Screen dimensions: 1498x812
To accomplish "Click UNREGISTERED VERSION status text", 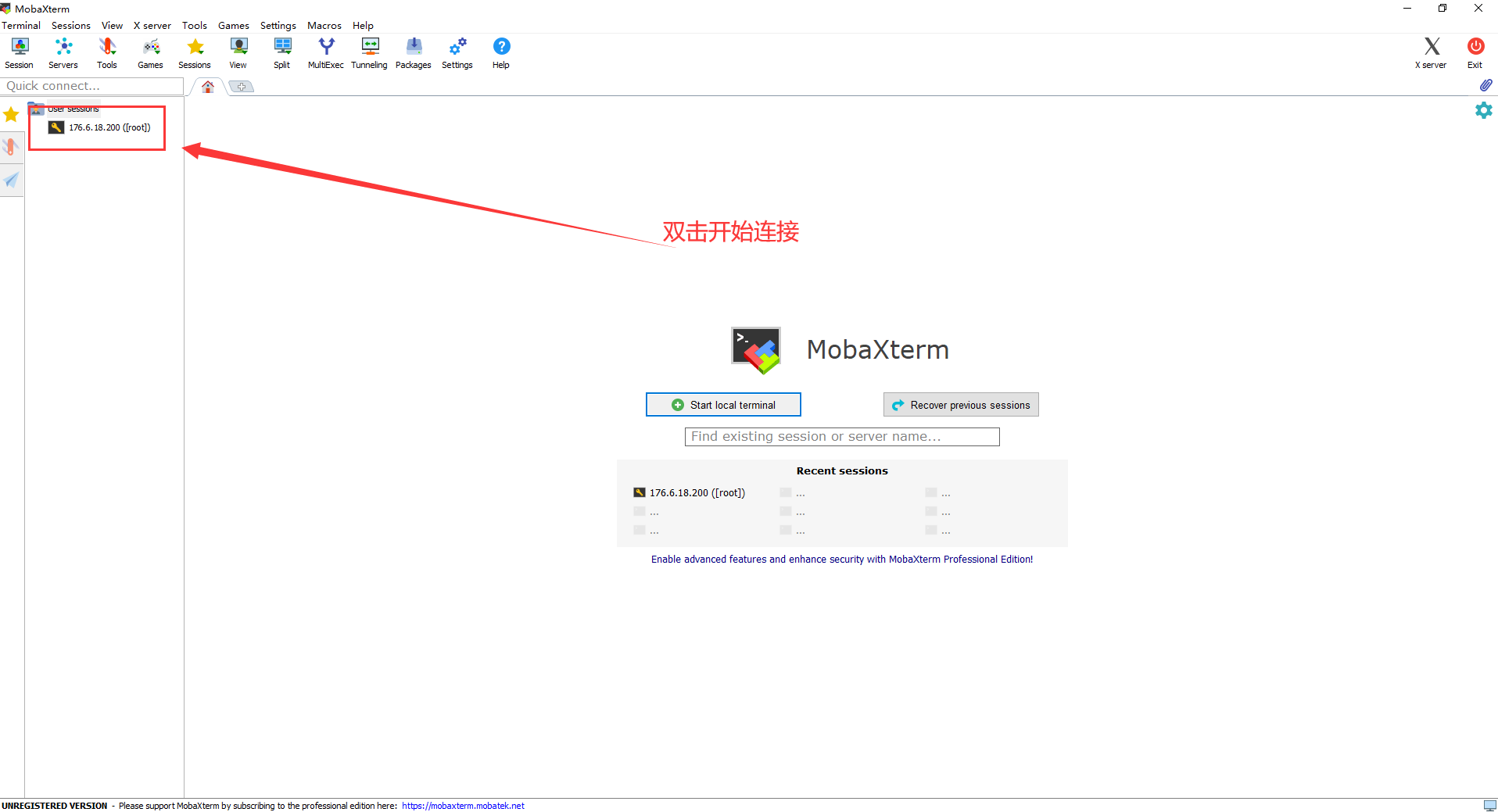I will tap(55, 806).
